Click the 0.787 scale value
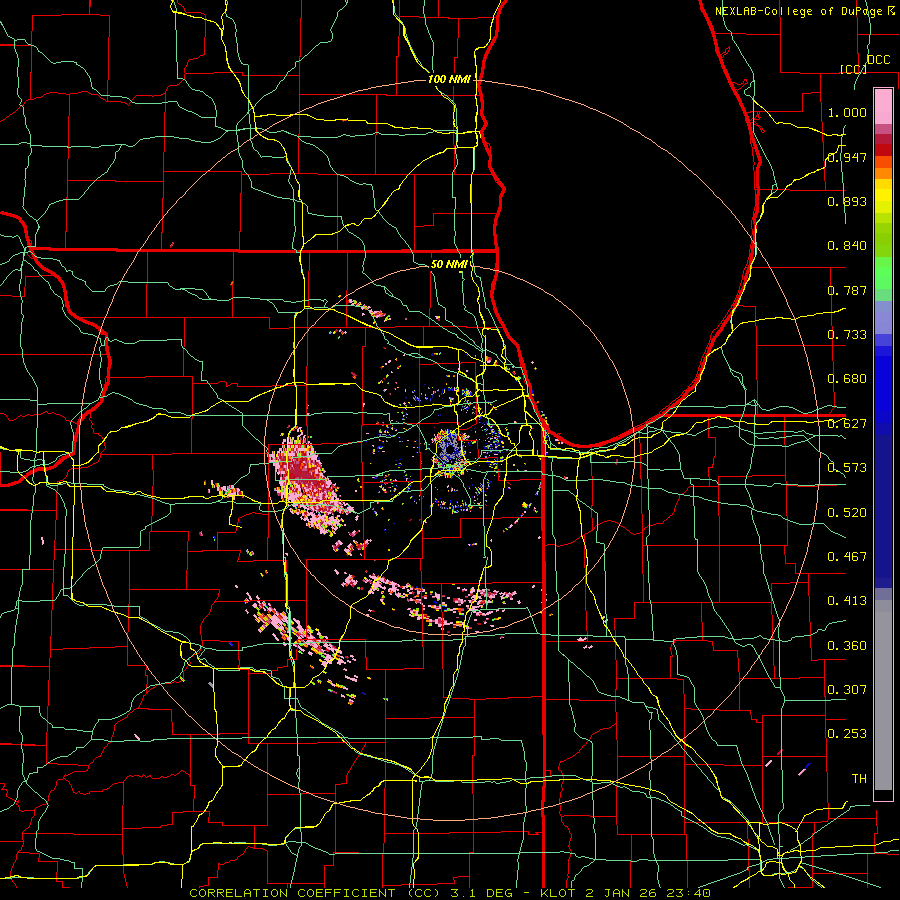This screenshot has width=900, height=900. (847, 290)
